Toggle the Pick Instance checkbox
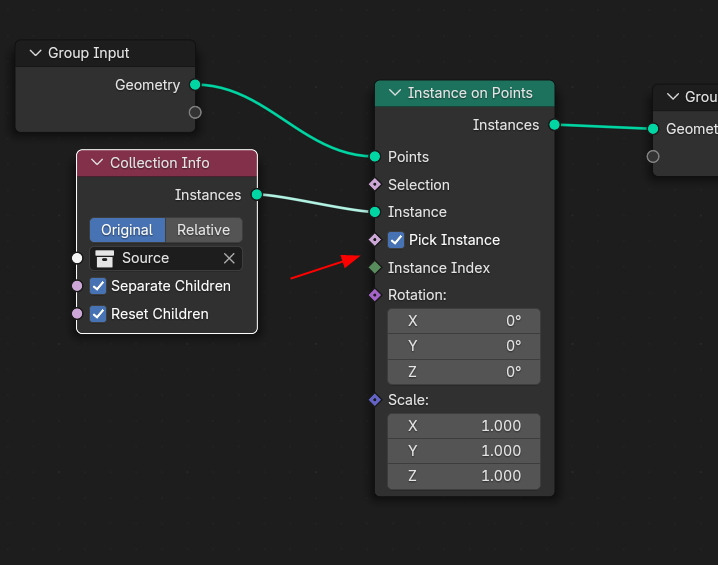This screenshot has width=718, height=565. 396,240
